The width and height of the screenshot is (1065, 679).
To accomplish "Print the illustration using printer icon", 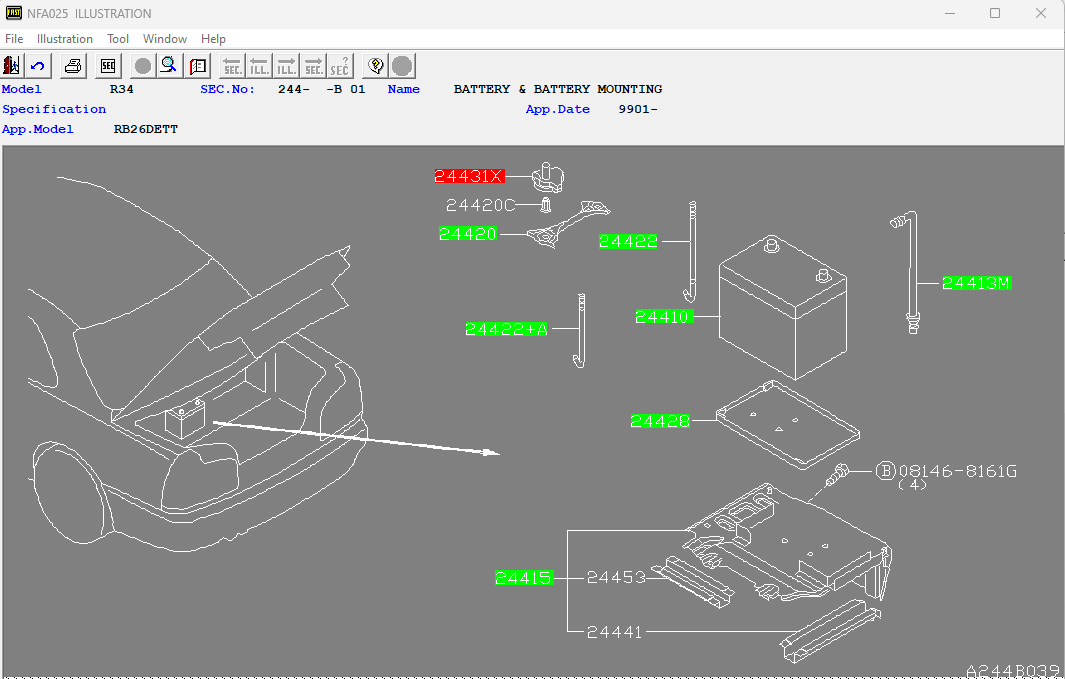I will pos(73,66).
